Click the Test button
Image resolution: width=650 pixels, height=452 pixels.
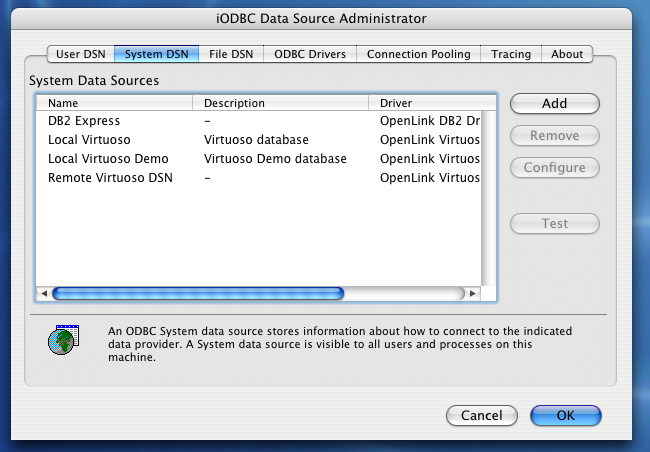(x=555, y=224)
